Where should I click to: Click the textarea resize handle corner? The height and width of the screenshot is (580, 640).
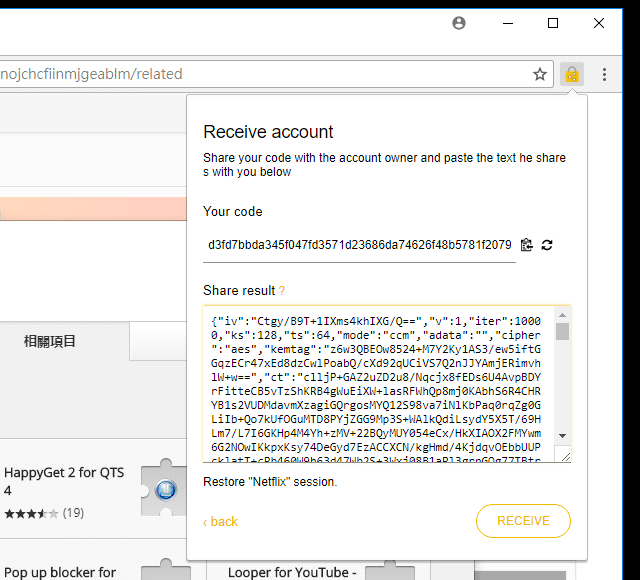pos(565,457)
